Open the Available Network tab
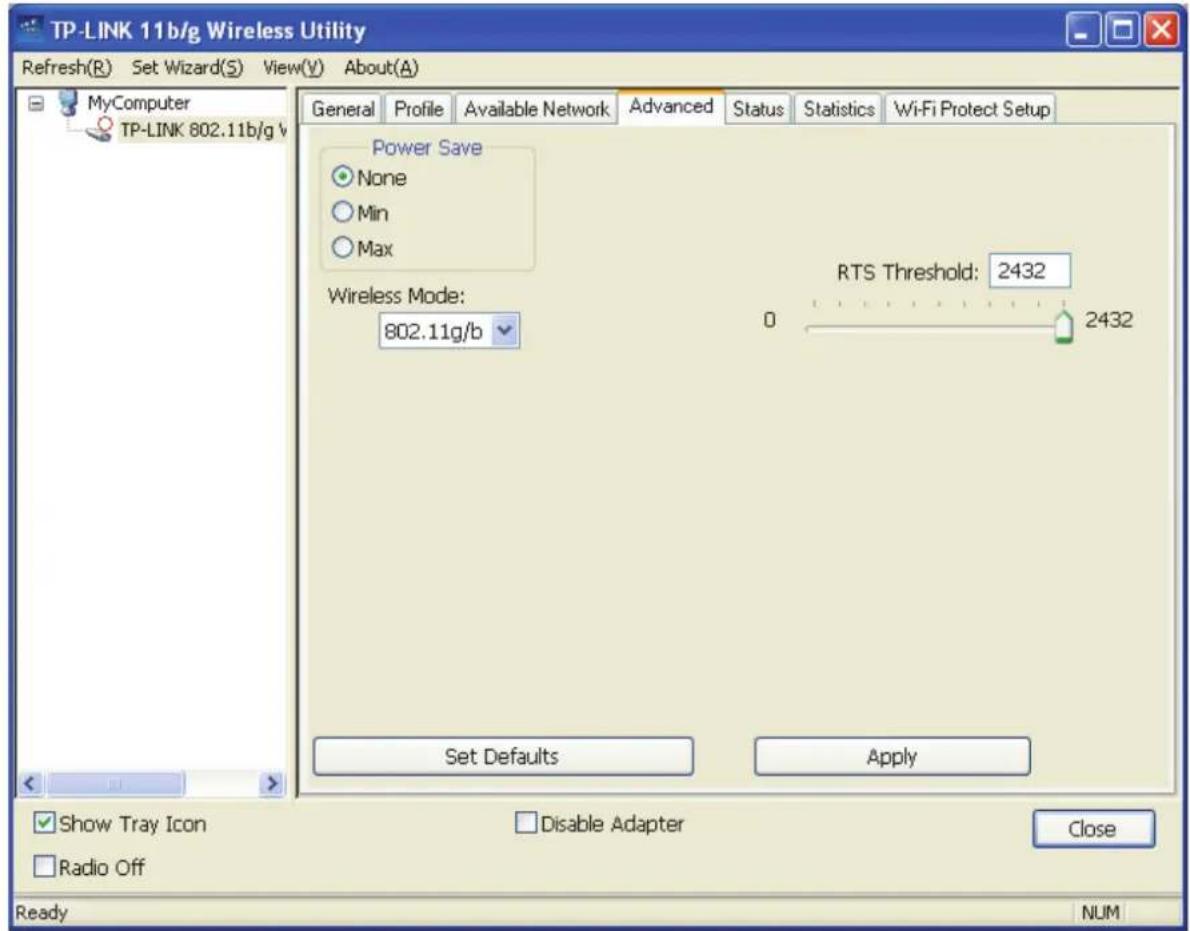Screen dimensions: 1190x931 537,109
